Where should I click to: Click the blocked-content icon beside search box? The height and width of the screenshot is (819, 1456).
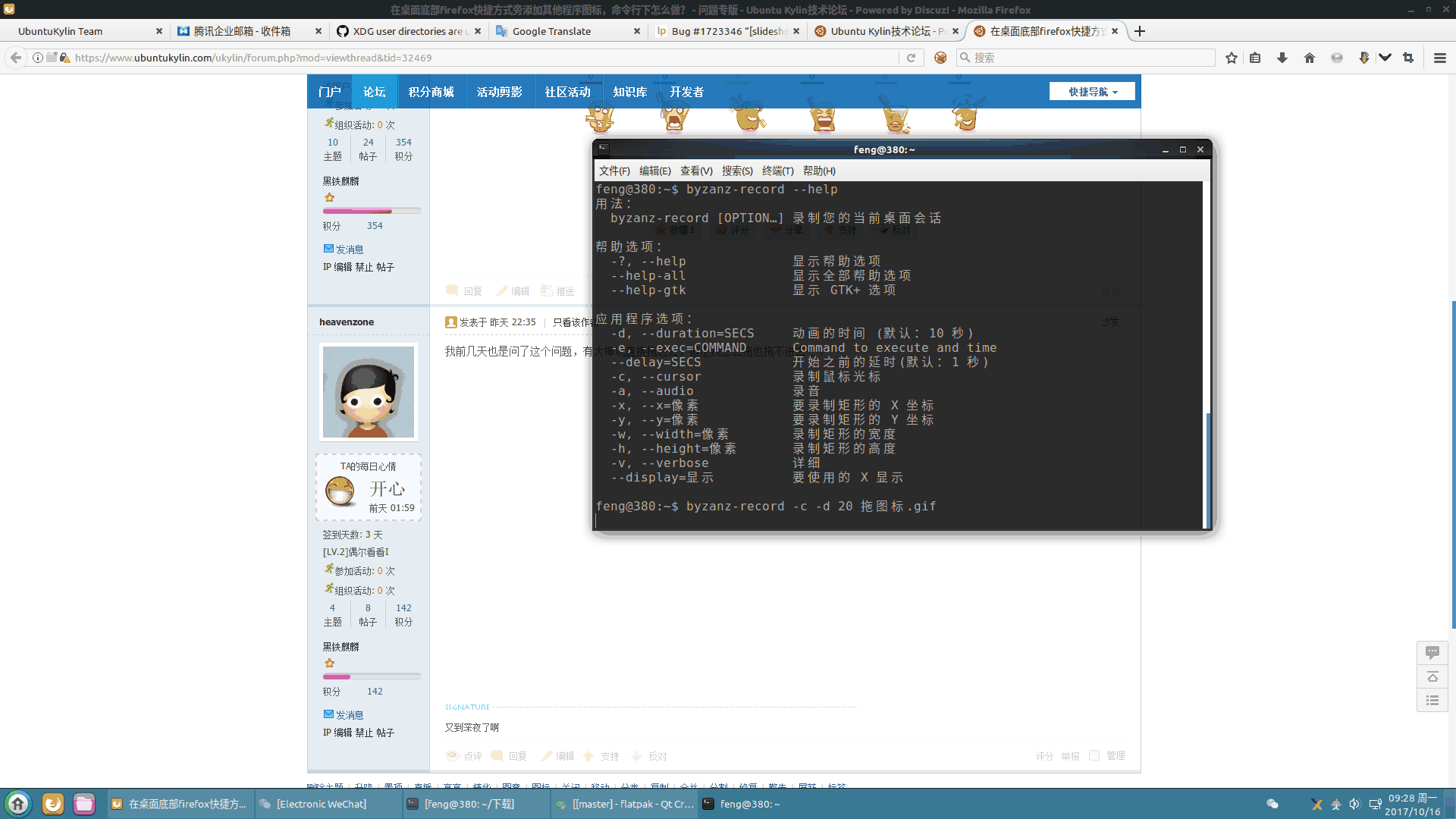[940, 58]
